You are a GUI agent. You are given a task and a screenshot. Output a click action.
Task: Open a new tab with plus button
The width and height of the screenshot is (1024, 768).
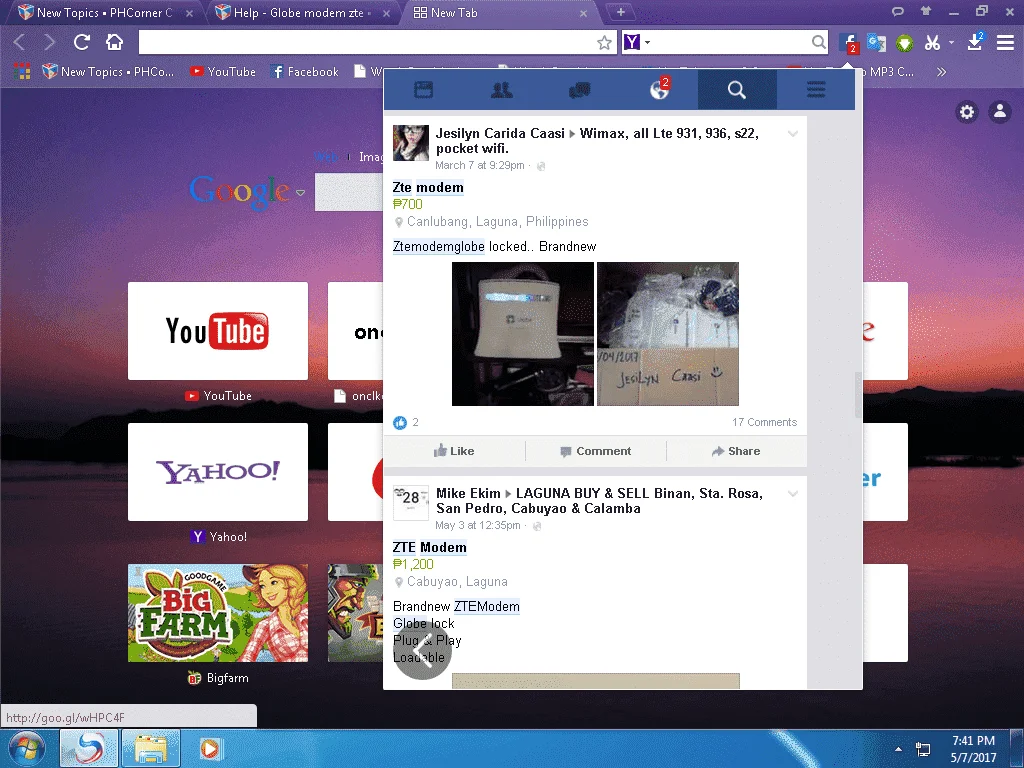click(x=620, y=12)
